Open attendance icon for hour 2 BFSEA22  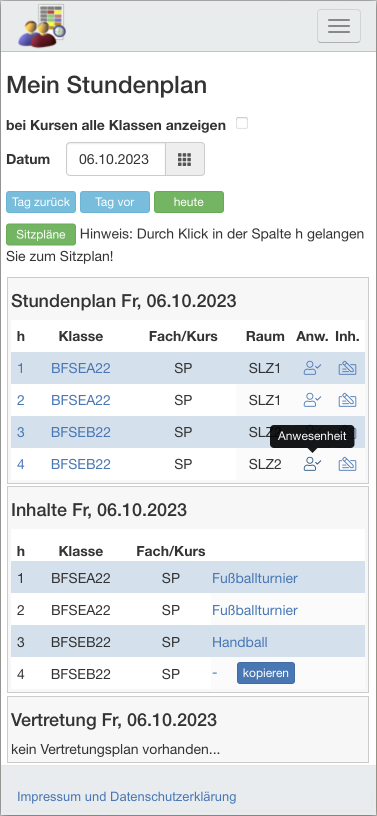(312, 400)
